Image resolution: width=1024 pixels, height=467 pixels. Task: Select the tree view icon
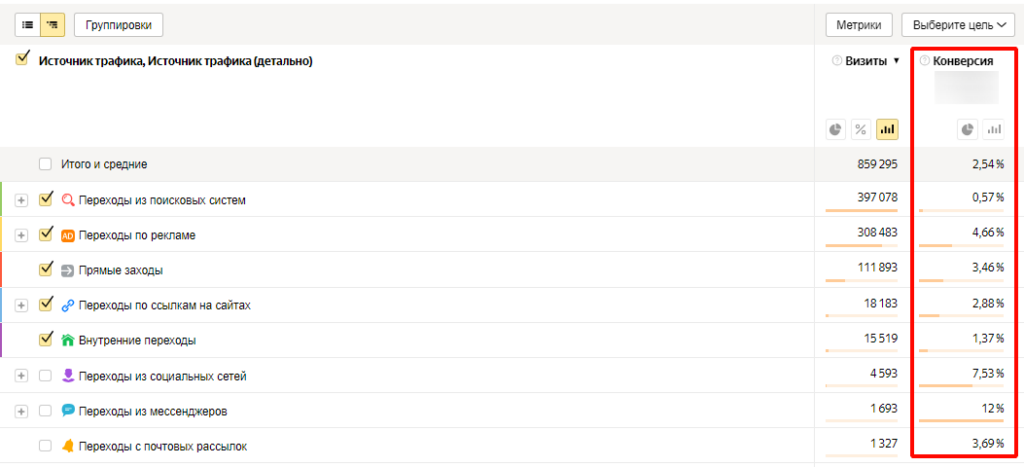[51, 24]
